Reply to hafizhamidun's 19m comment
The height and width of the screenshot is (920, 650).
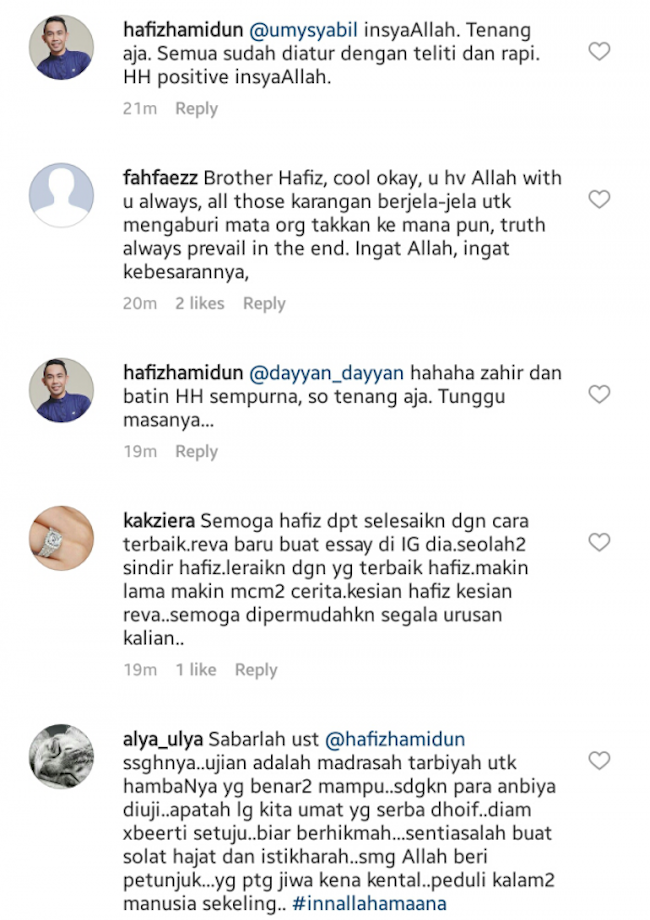(197, 452)
